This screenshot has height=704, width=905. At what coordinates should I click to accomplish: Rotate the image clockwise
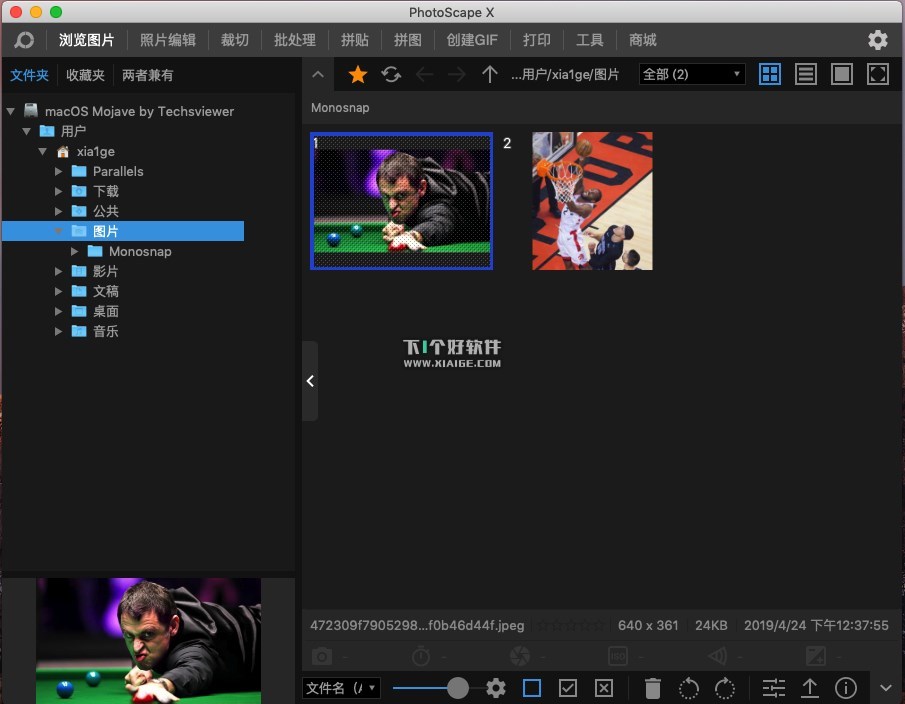click(x=725, y=688)
